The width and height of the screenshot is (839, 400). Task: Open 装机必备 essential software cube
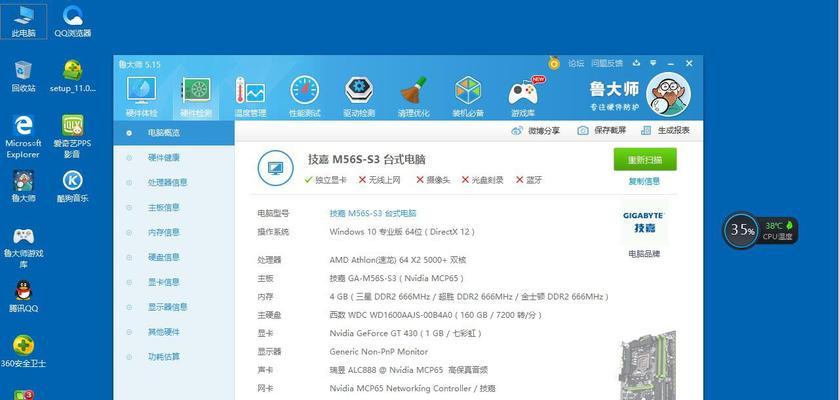coord(468,97)
